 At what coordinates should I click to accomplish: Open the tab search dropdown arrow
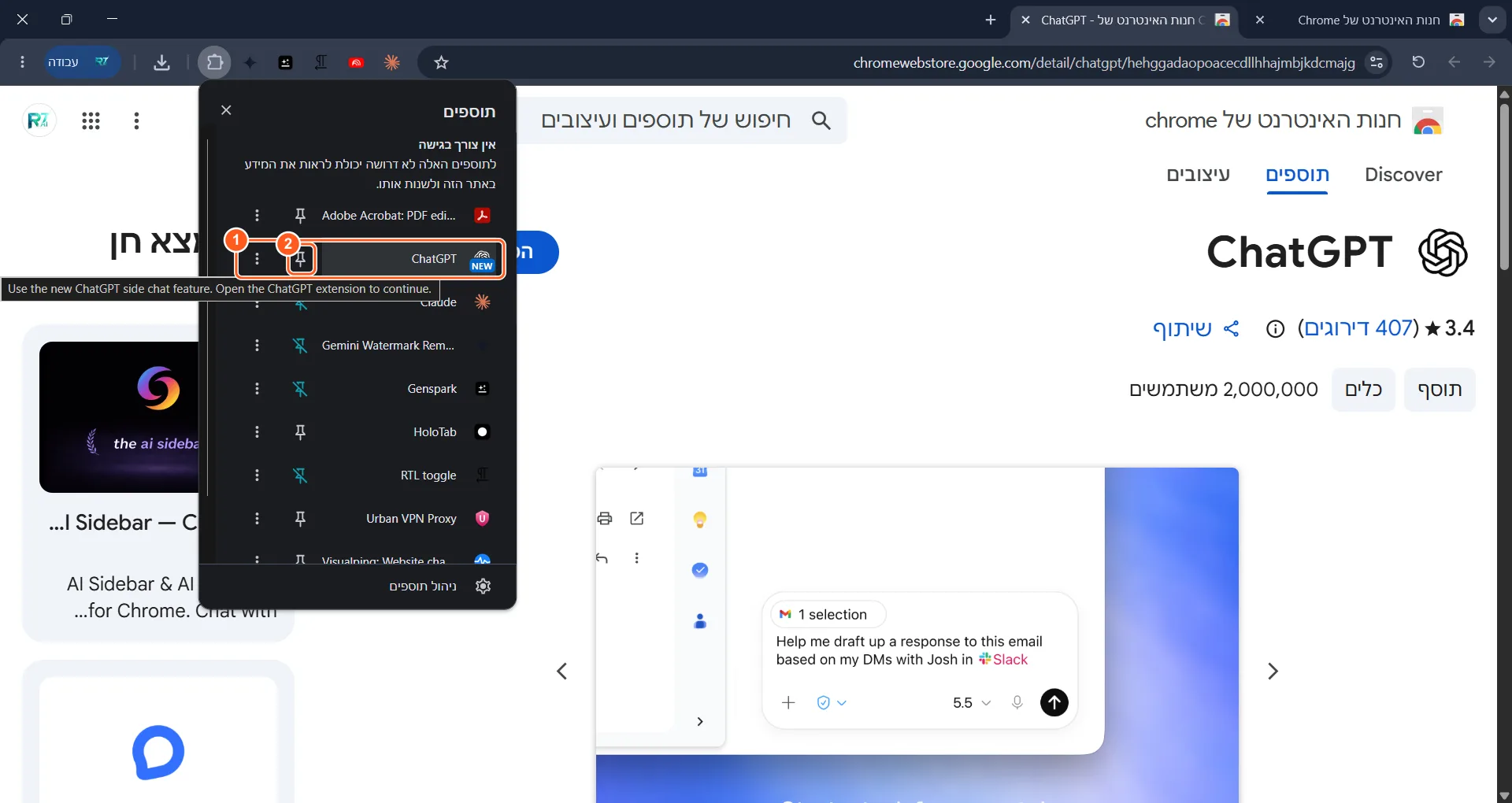pyautogui.click(x=1492, y=20)
